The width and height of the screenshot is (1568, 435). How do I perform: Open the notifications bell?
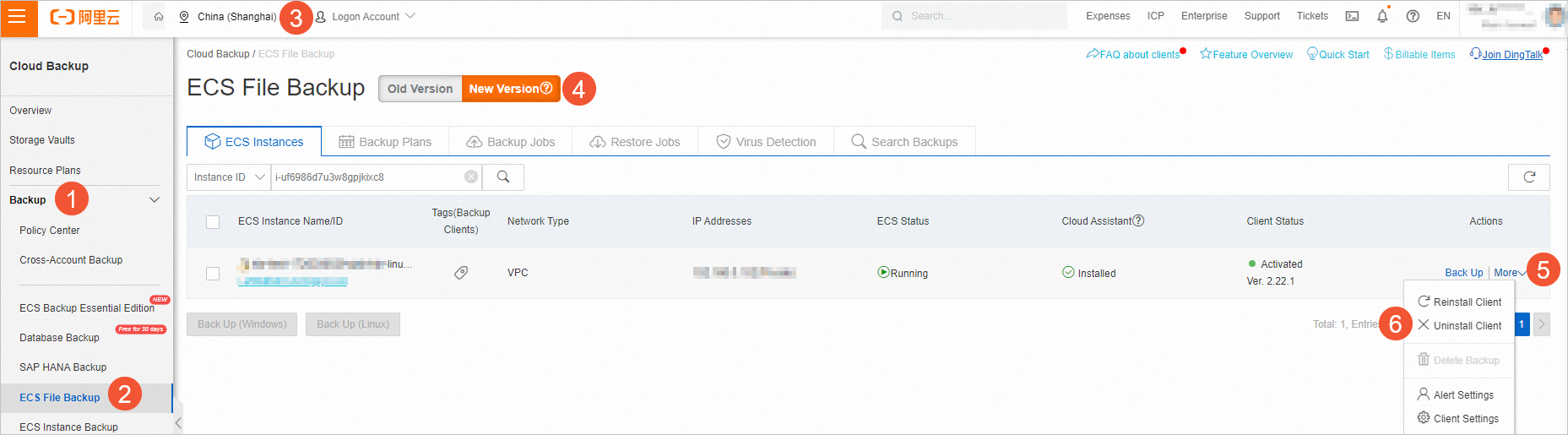point(1382,16)
